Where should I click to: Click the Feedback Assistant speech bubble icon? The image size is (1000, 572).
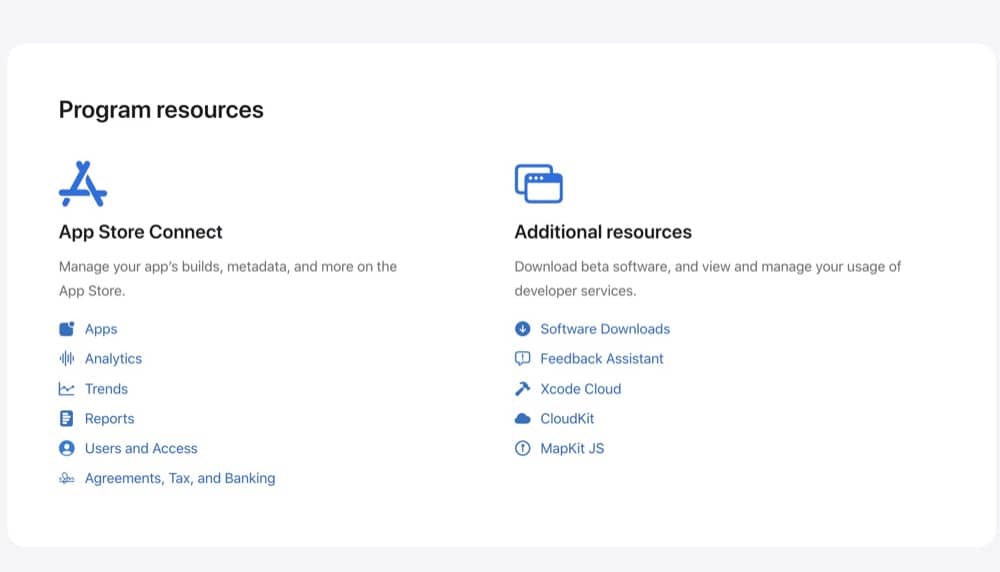pos(522,358)
